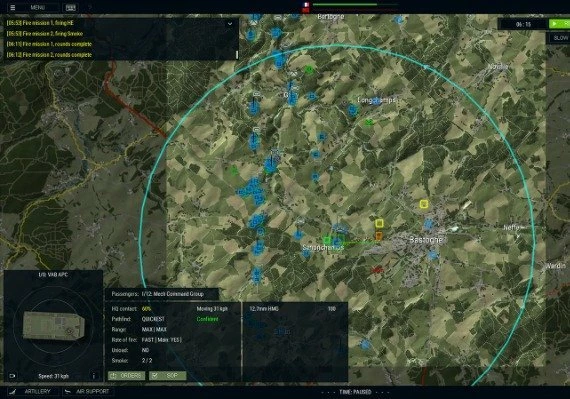Collapse the message log with the chevron
Screen dimensions: 570x399
click(x=230, y=24)
